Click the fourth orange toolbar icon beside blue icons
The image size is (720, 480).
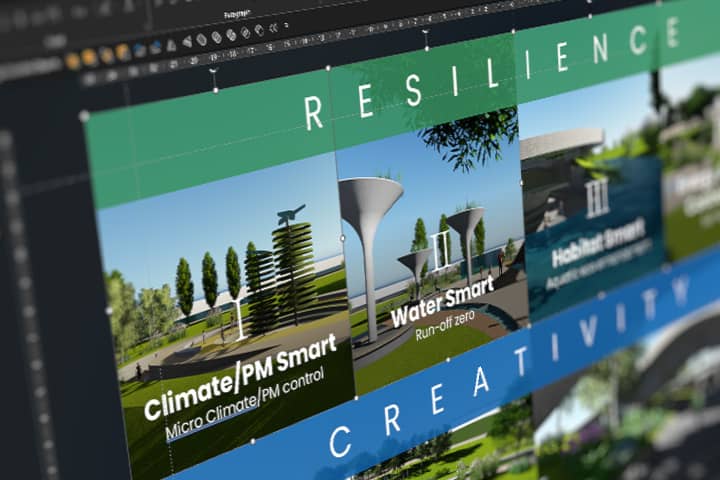click(123, 51)
